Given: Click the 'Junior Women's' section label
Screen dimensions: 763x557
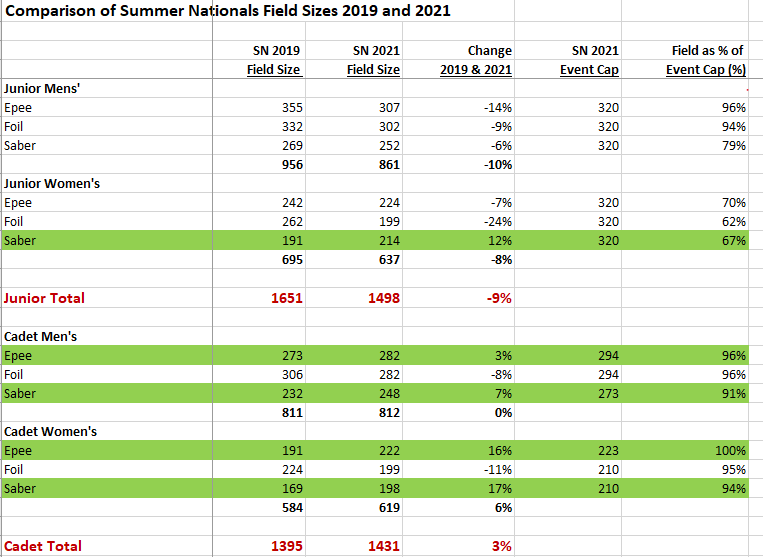Looking at the screenshot, I should 52,183.
